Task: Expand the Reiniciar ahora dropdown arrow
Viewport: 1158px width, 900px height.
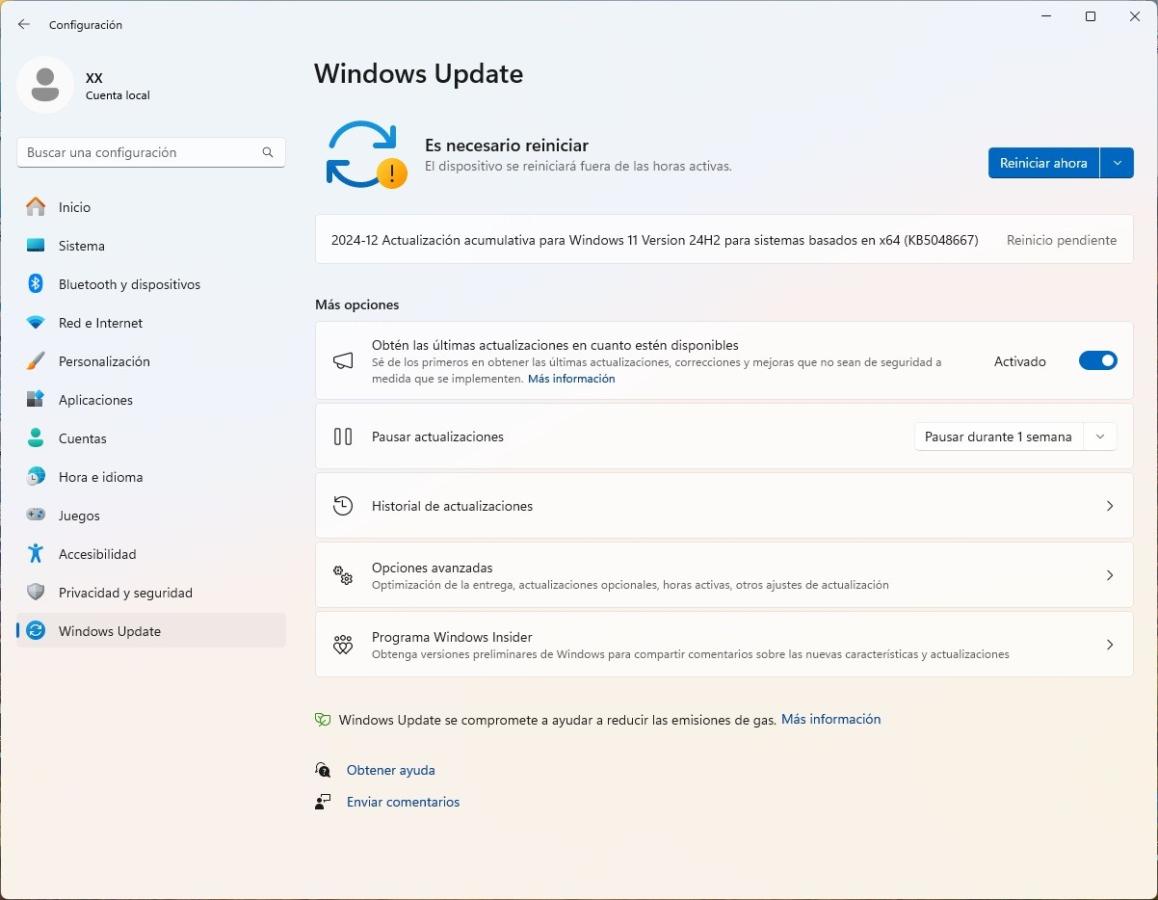Action: pyautogui.click(x=1117, y=163)
